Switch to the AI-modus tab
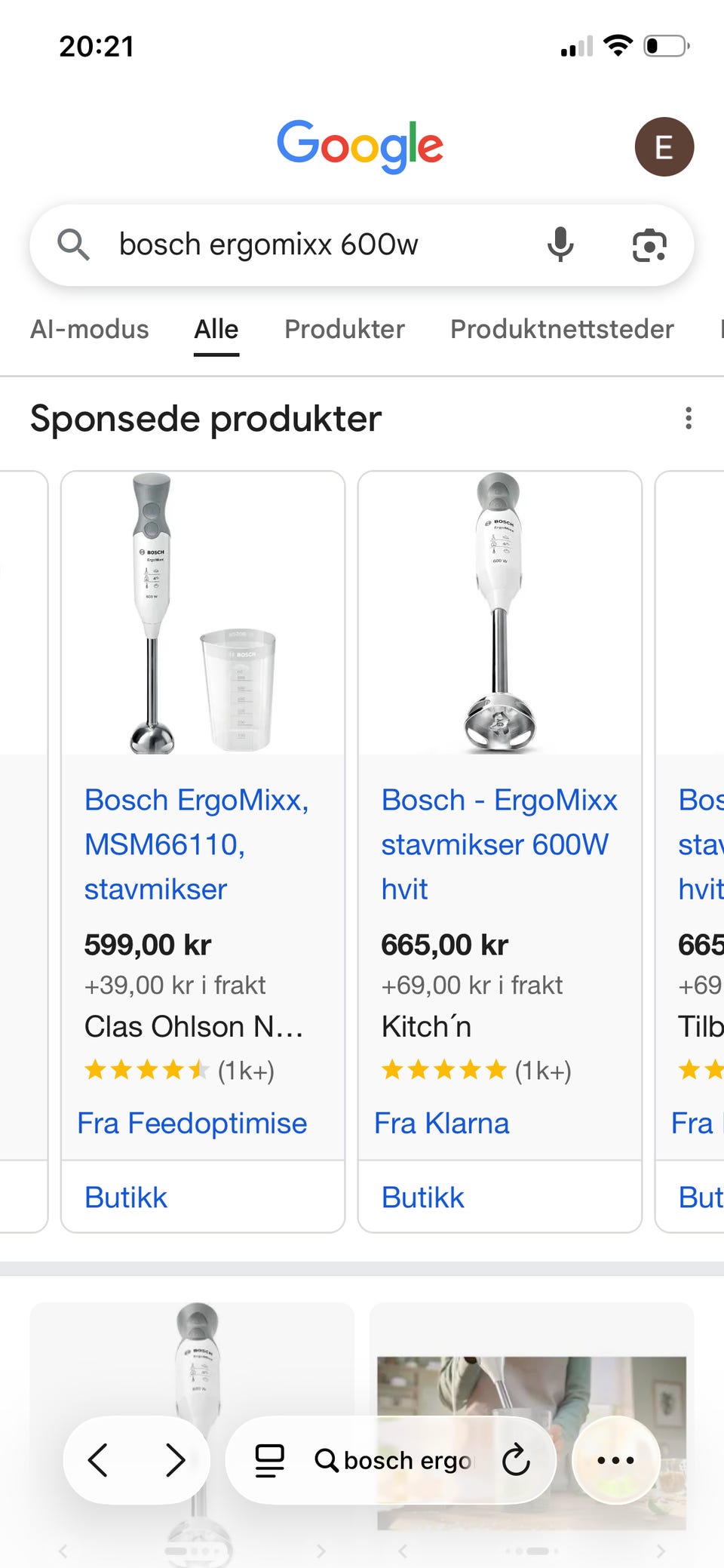724x1568 pixels. coord(89,329)
